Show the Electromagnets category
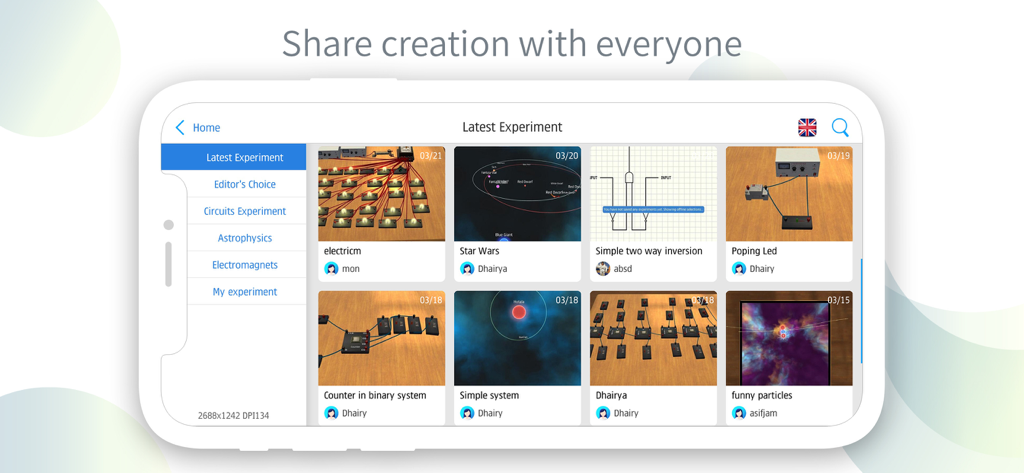Viewport: 1024px width, 473px height. (245, 265)
